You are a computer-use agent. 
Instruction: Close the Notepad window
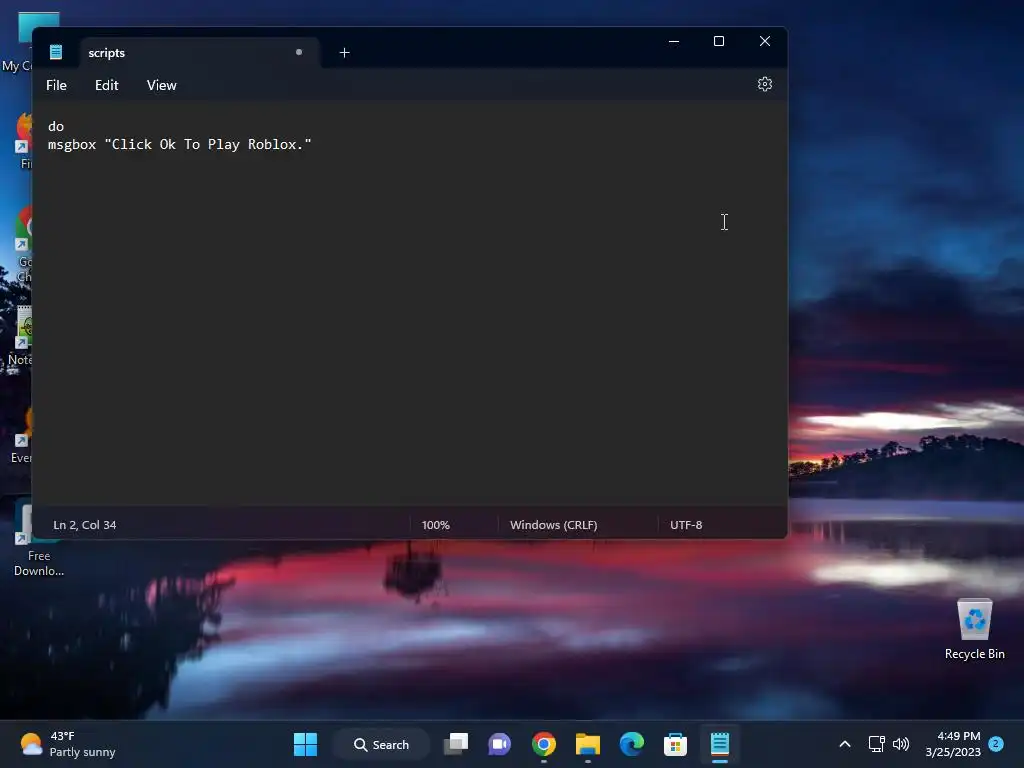click(765, 41)
